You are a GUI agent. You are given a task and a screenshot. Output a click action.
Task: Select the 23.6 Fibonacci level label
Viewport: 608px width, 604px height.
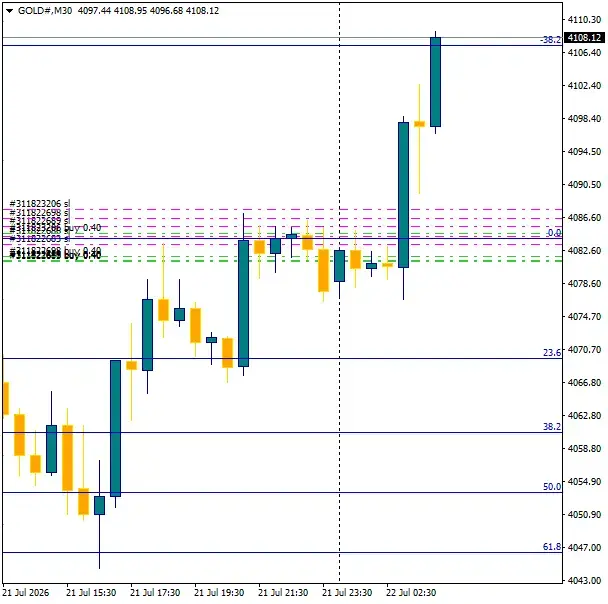(552, 352)
